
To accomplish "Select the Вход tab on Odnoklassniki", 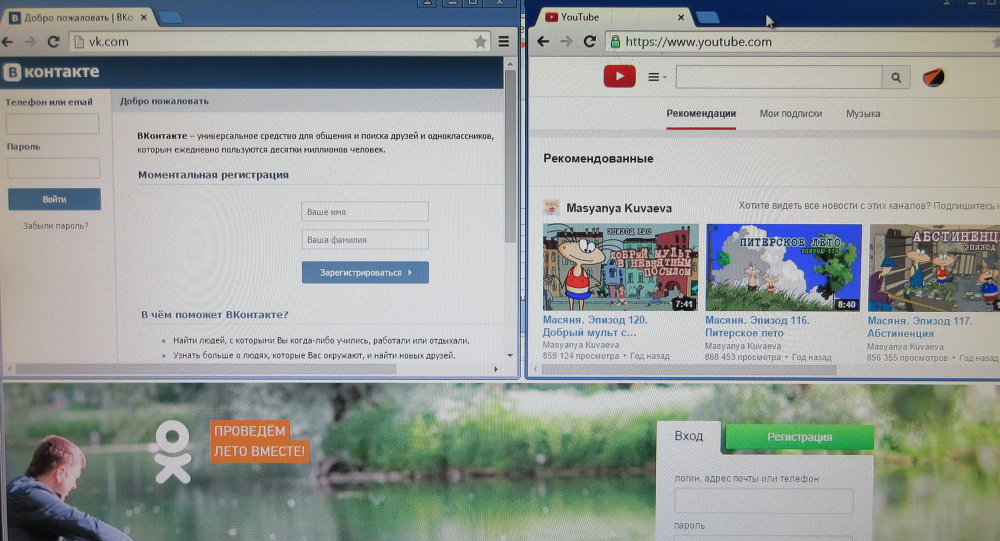I will pyautogui.click(x=689, y=436).
